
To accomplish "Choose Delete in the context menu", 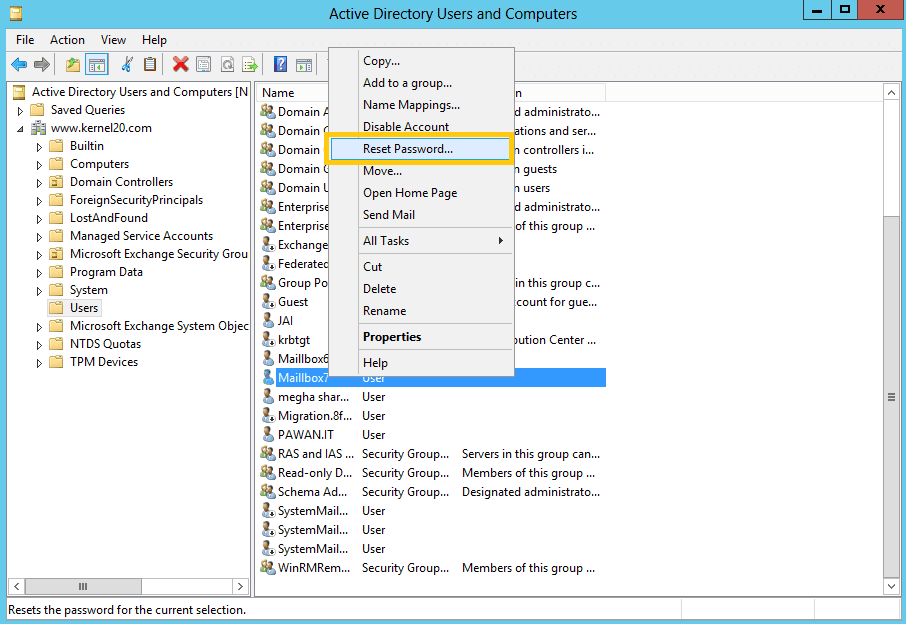I will click(x=421, y=289).
